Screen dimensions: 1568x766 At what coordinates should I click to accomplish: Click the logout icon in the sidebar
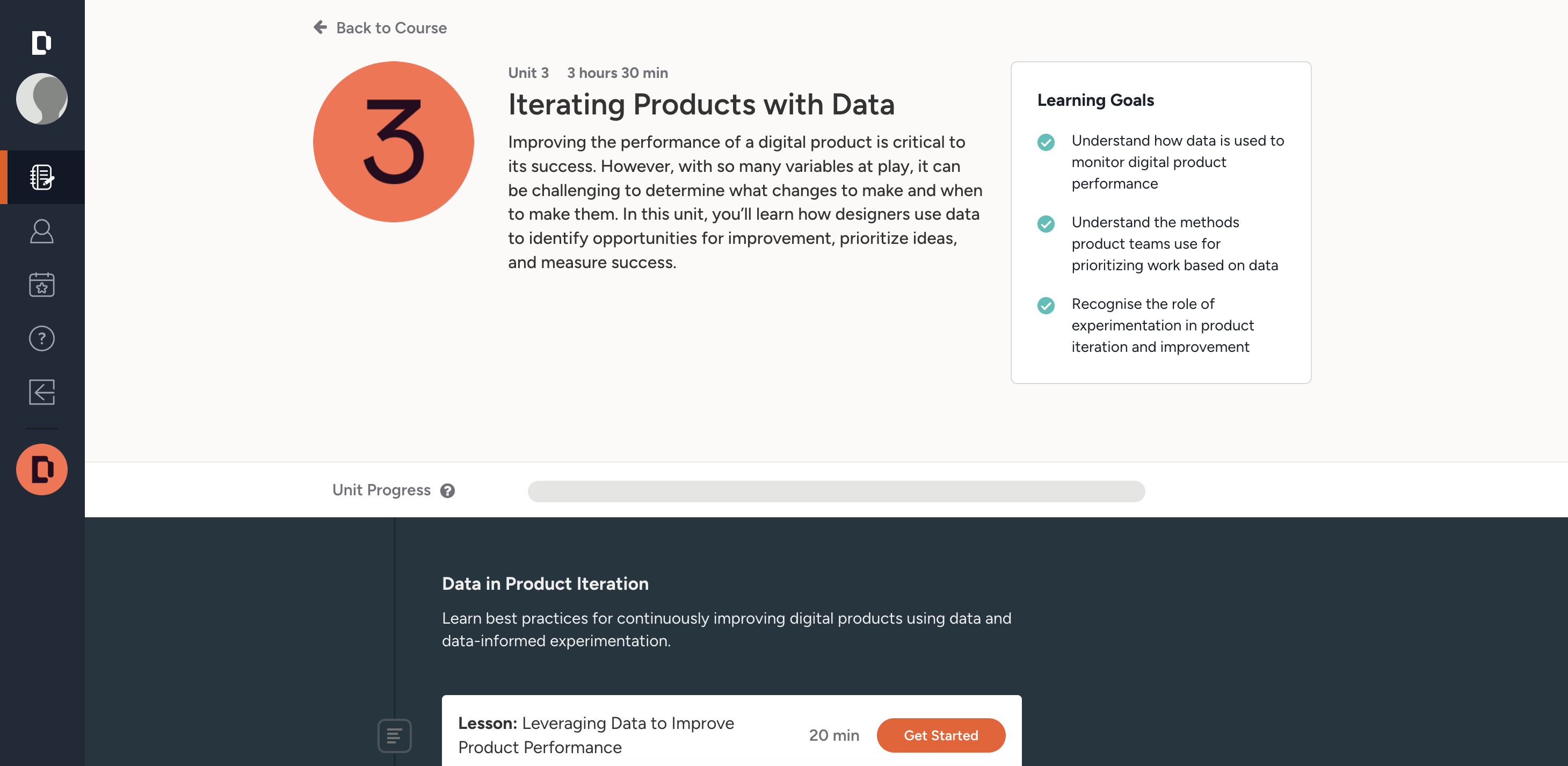(41, 392)
